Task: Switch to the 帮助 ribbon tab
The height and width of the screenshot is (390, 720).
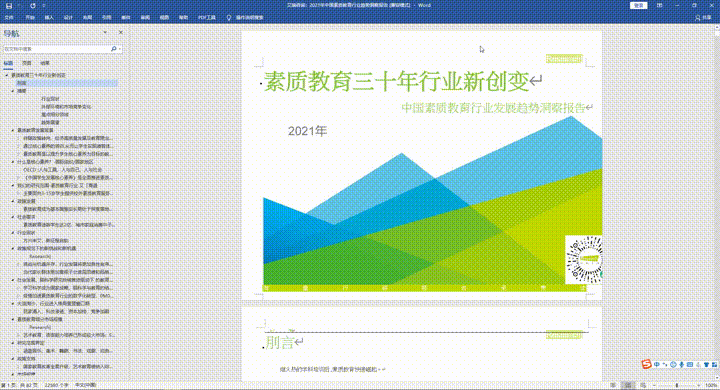Action: 183,17
